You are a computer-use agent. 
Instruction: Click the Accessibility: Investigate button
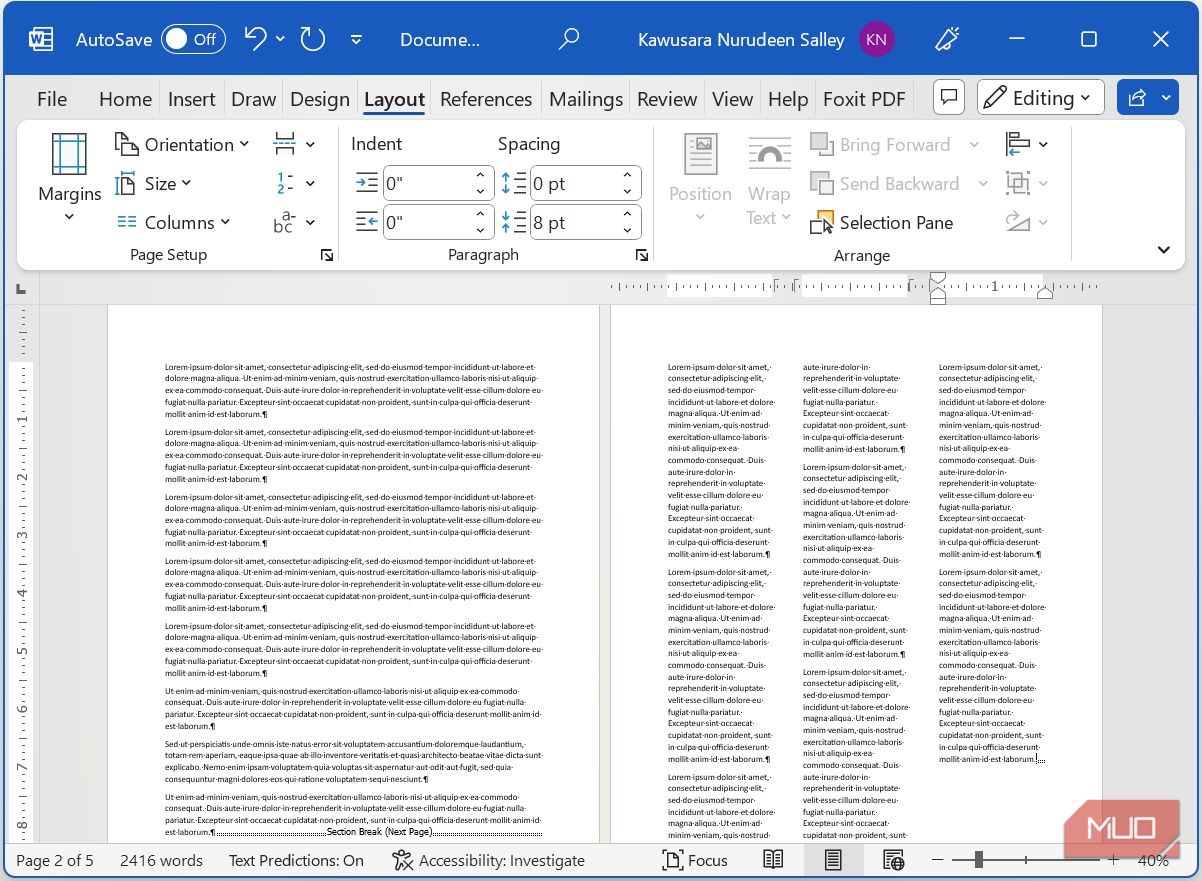pyautogui.click(x=488, y=860)
